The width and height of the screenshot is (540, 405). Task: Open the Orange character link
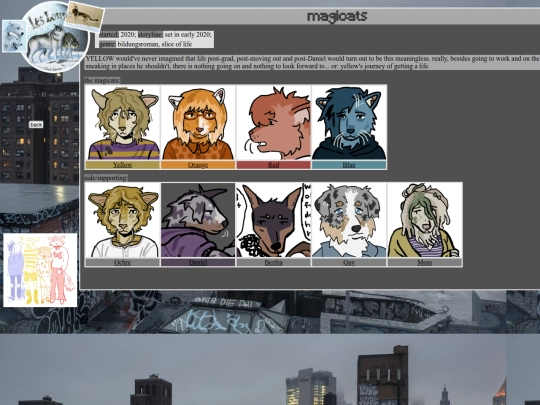(x=198, y=165)
